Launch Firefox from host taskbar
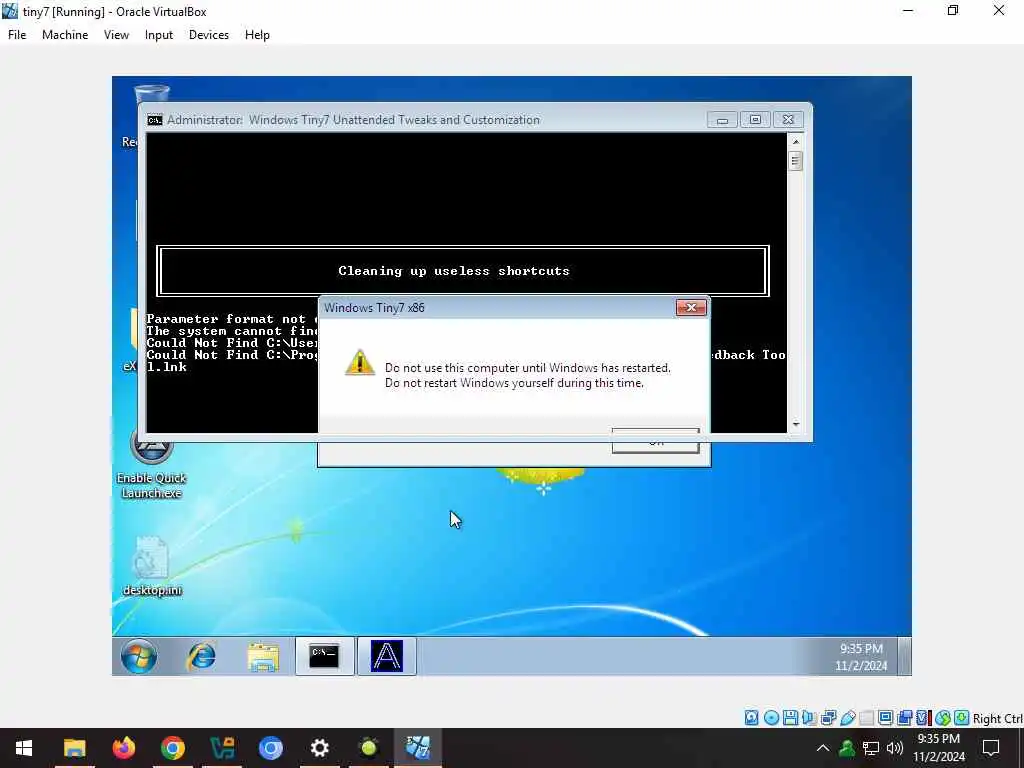 coord(123,748)
